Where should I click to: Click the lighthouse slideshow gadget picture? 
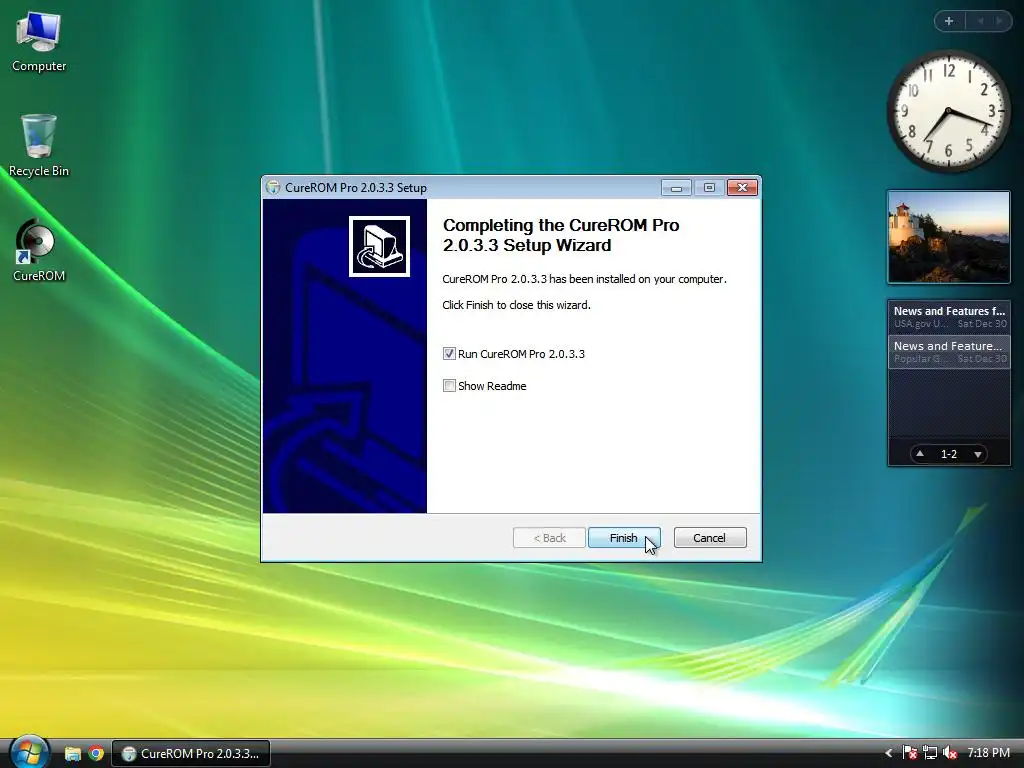coord(949,237)
